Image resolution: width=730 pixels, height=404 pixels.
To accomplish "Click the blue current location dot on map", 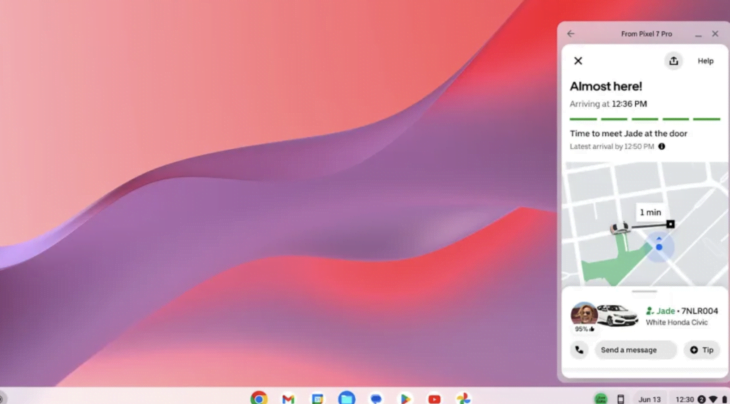I will (x=659, y=247).
